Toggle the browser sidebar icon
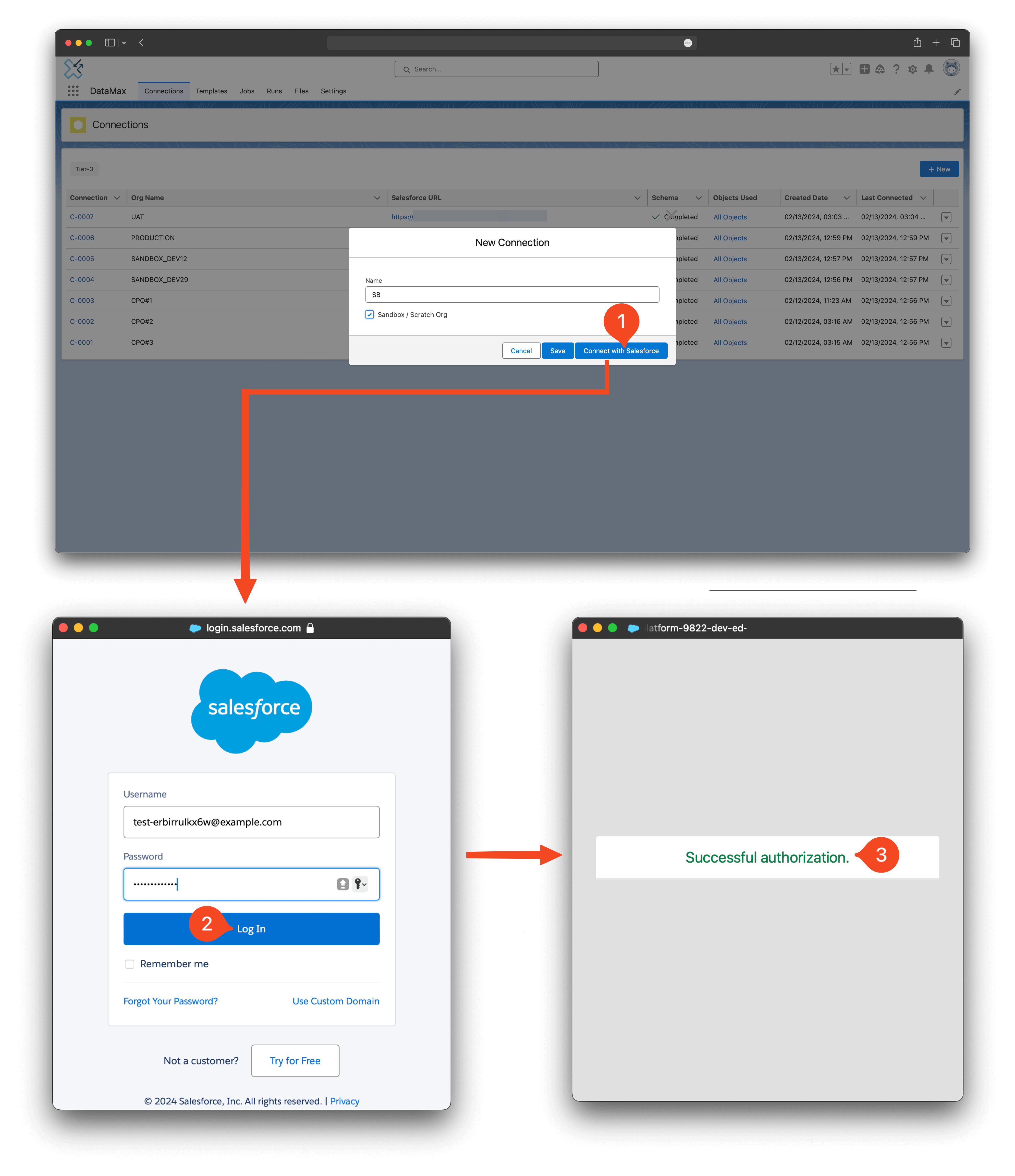Image resolution: width=1015 pixels, height=1176 pixels. pyautogui.click(x=110, y=43)
